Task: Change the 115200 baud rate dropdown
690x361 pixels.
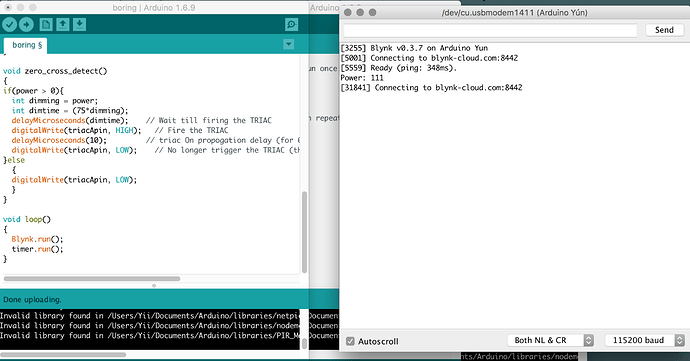Action: [x=645, y=340]
